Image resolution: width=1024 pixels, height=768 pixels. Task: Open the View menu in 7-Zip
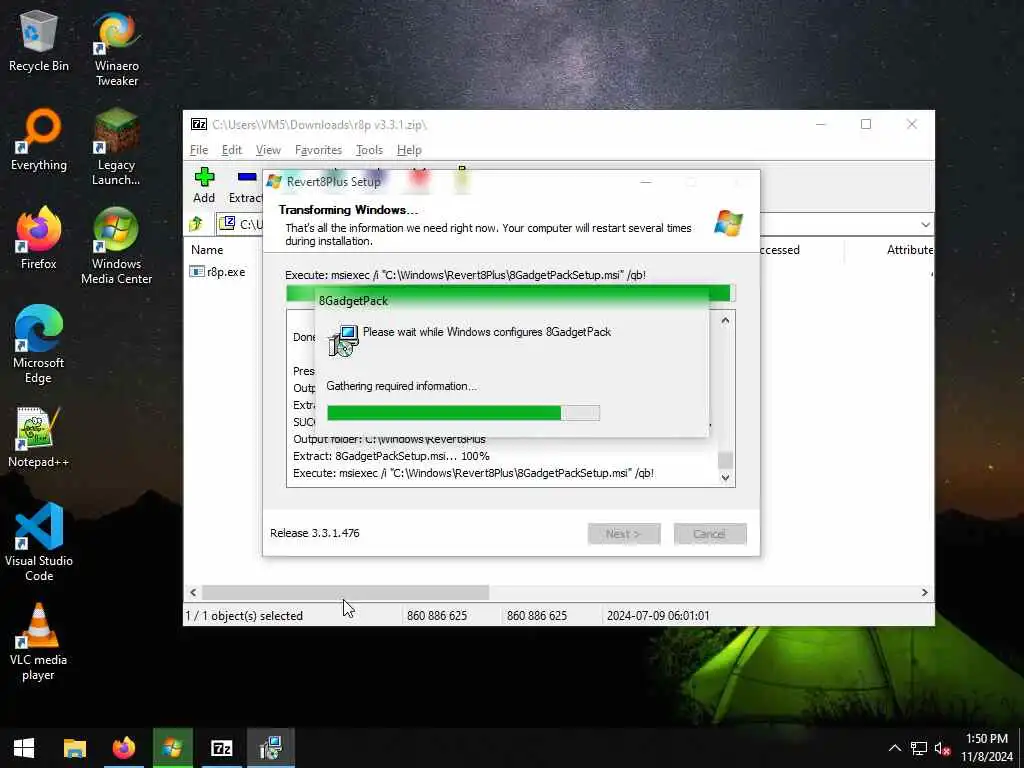click(268, 150)
